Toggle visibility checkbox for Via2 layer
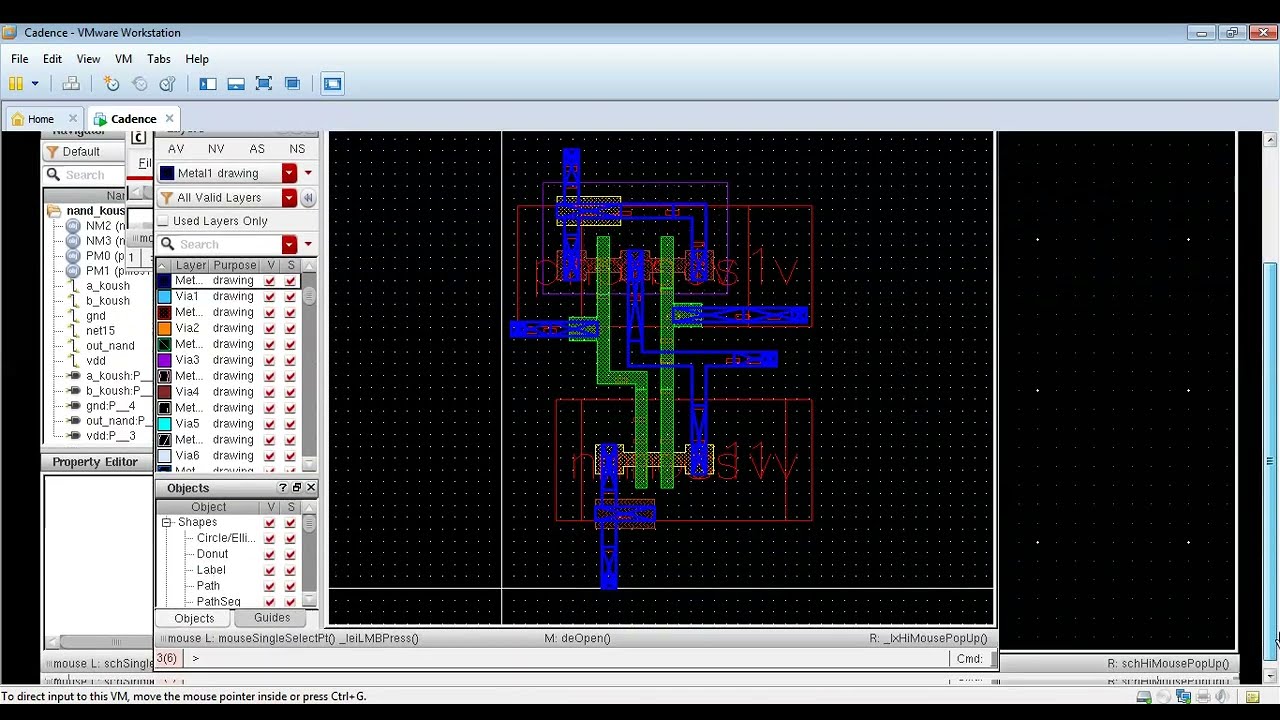The height and width of the screenshot is (720, 1280). click(271, 328)
